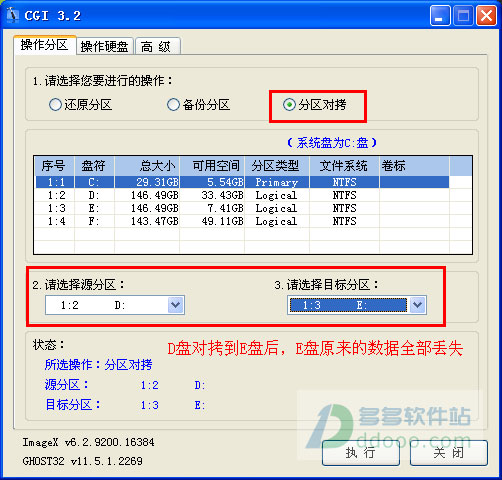
Task: Expand the source partition dropdown arrow
Action: point(176,305)
